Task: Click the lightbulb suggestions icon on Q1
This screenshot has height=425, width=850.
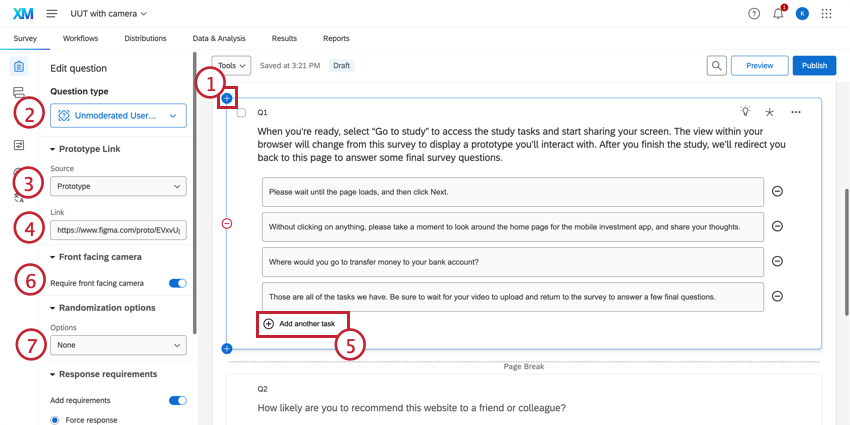Action: (x=745, y=111)
